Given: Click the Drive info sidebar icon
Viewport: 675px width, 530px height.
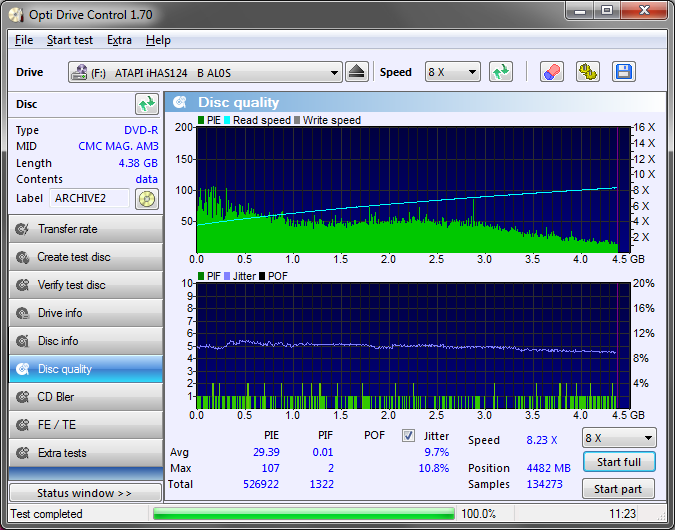Looking at the screenshot, I should (22, 313).
